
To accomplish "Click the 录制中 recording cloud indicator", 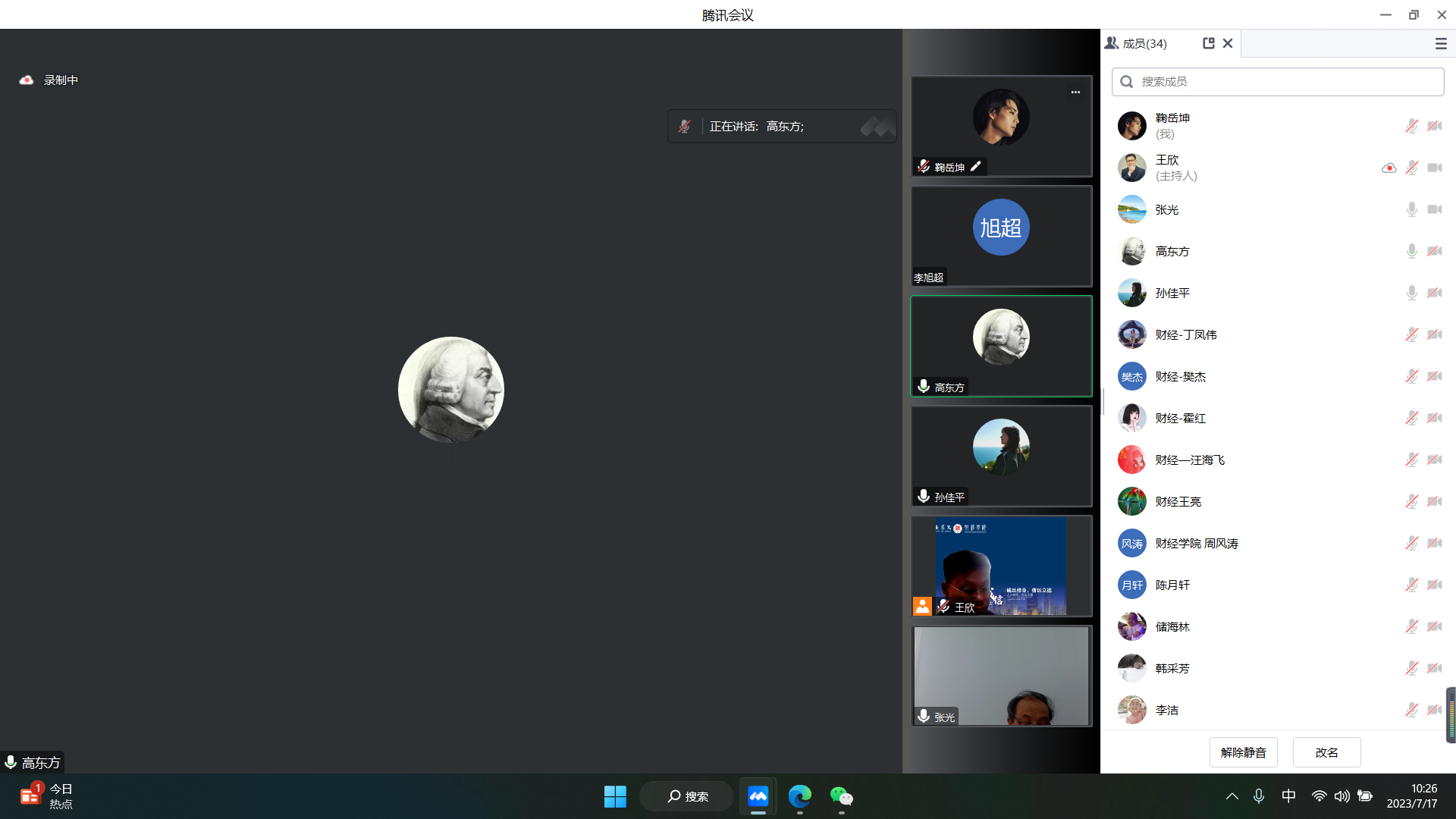I will (x=27, y=80).
